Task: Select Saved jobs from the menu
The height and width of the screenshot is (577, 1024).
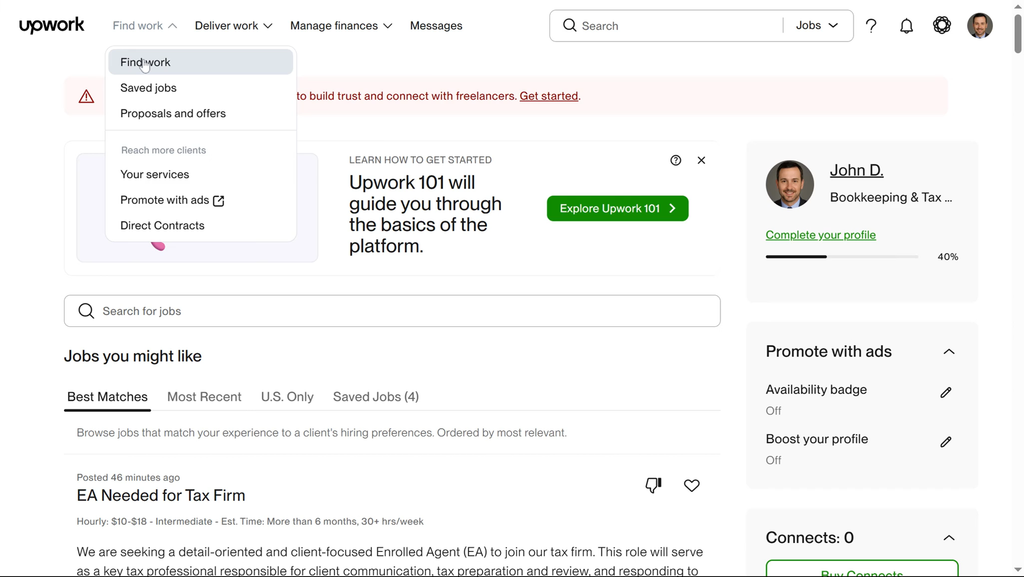Action: (x=148, y=88)
